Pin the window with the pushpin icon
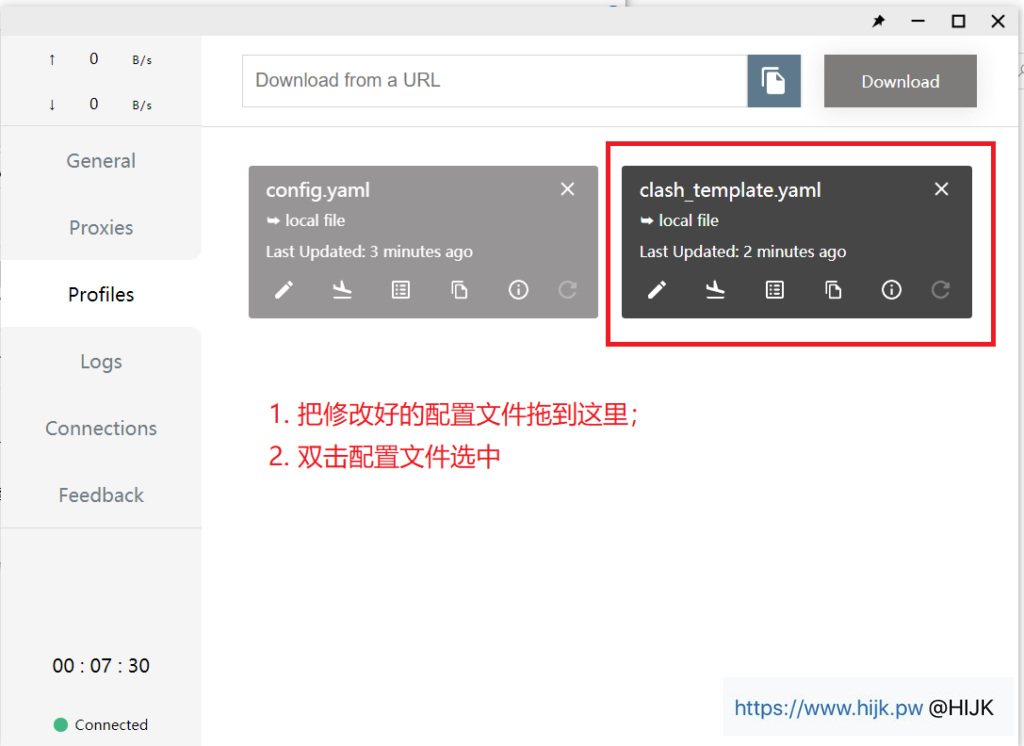The image size is (1024, 746). click(x=879, y=21)
